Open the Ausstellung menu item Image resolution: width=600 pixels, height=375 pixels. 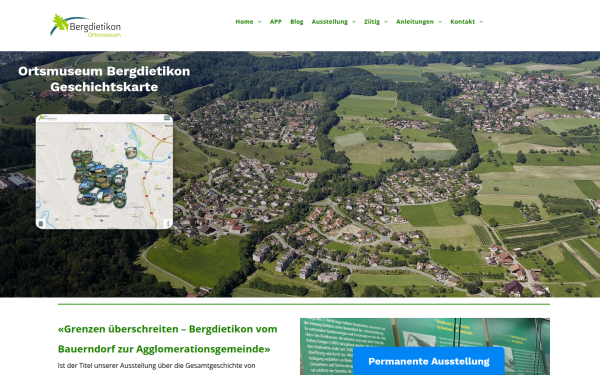(x=329, y=22)
